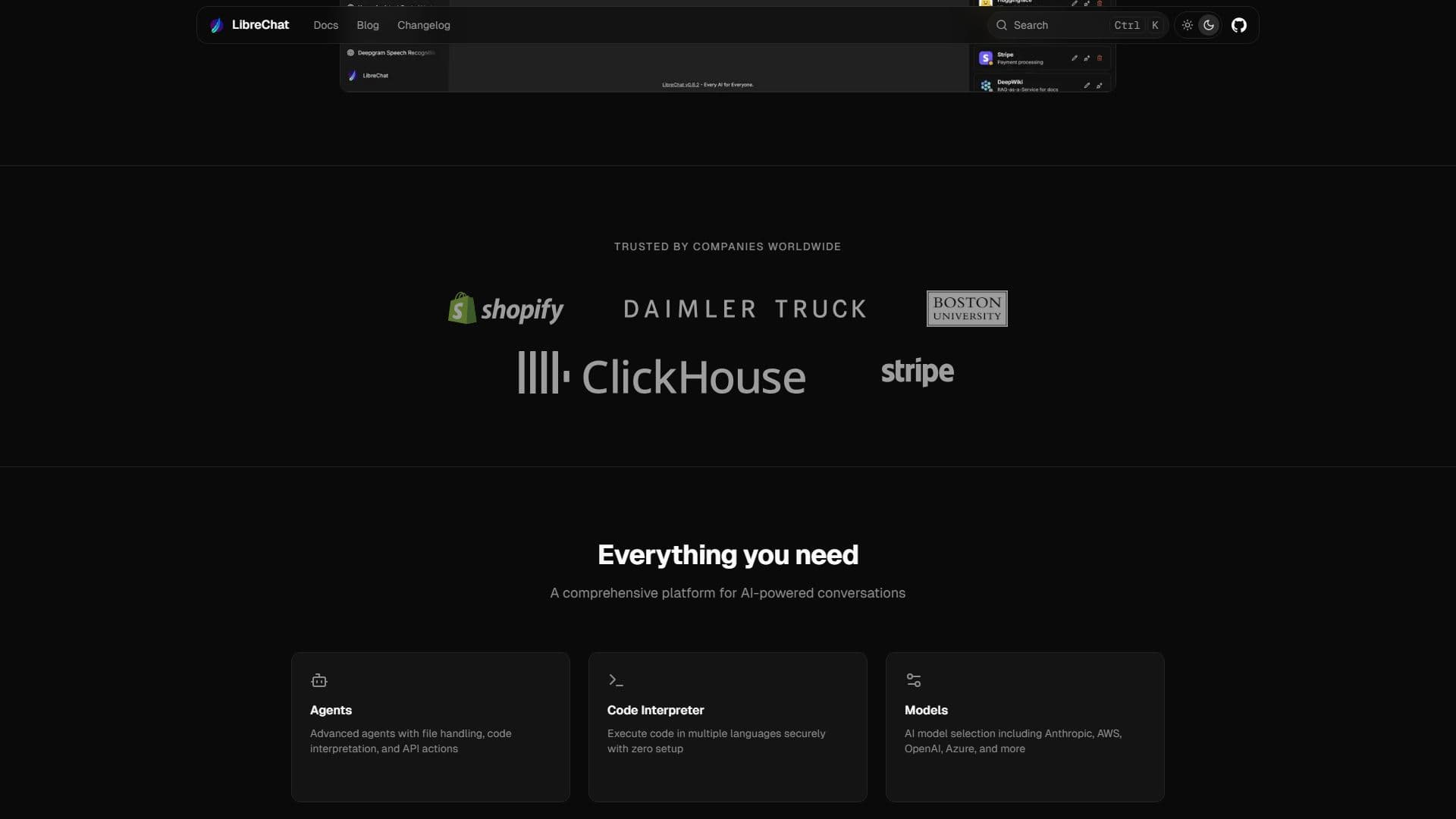The width and height of the screenshot is (1456, 819).
Task: Open the Code Interpreter feature card title
Action: click(655, 710)
